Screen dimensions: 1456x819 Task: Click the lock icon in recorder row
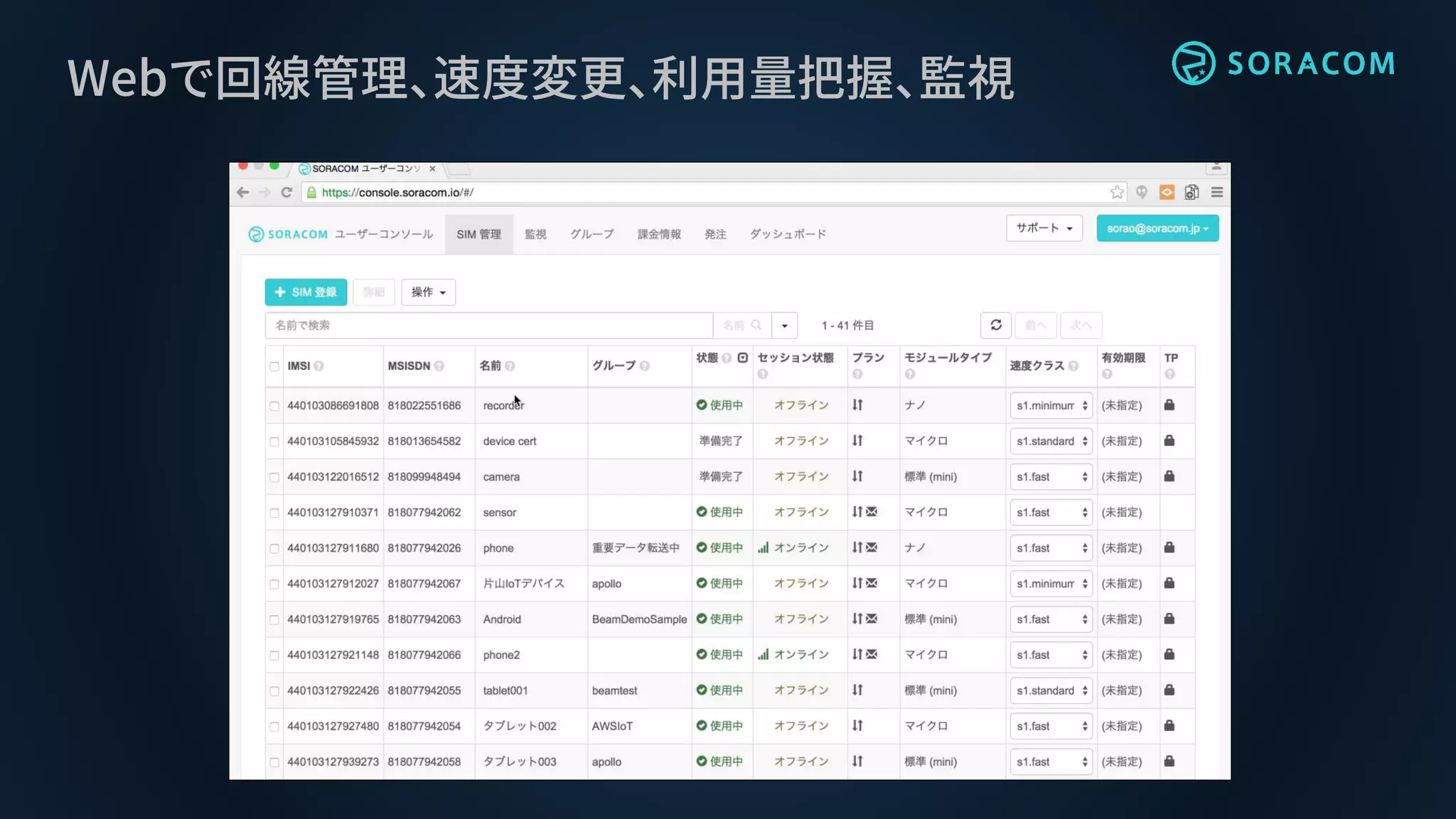click(1169, 405)
